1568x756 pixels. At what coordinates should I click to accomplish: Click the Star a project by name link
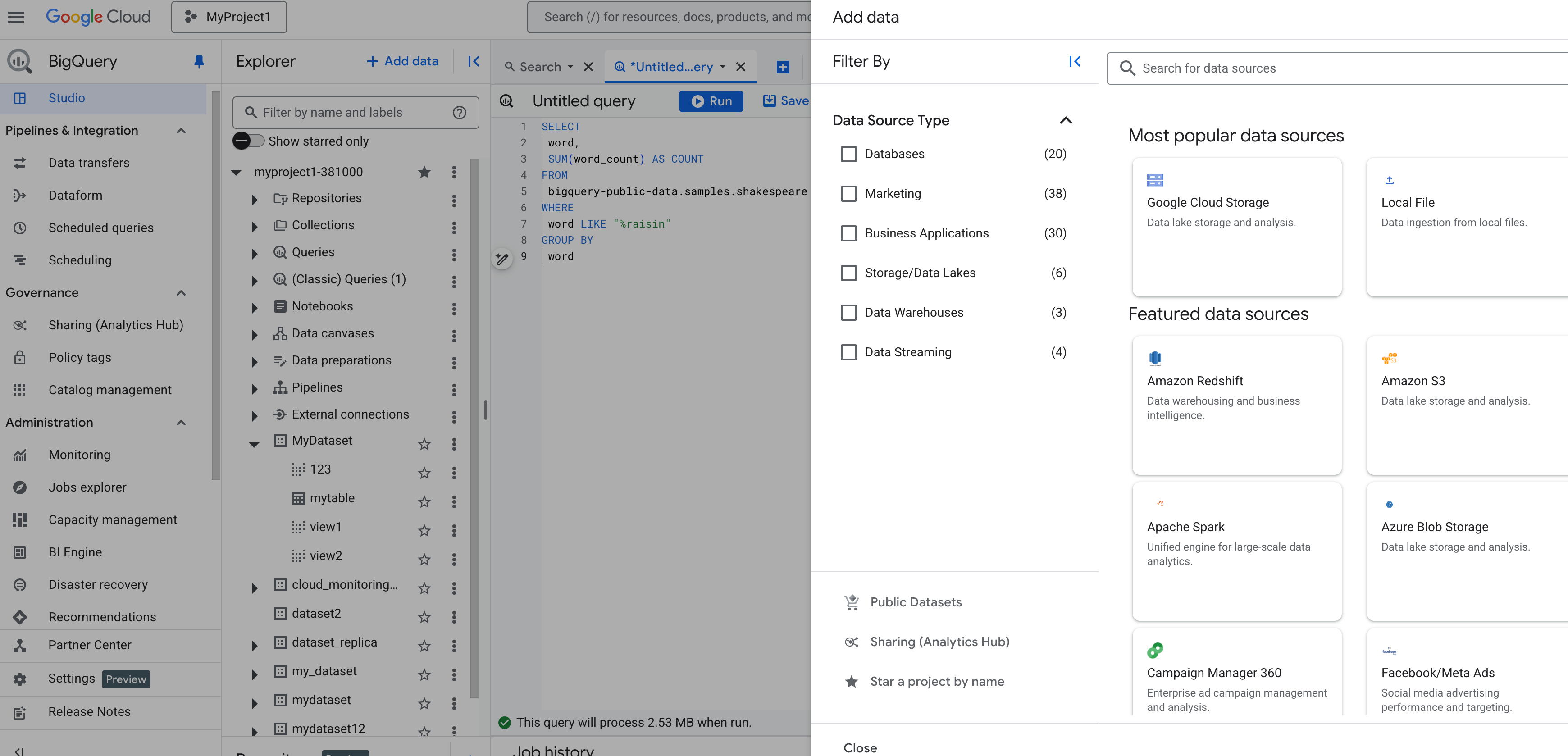(x=936, y=681)
